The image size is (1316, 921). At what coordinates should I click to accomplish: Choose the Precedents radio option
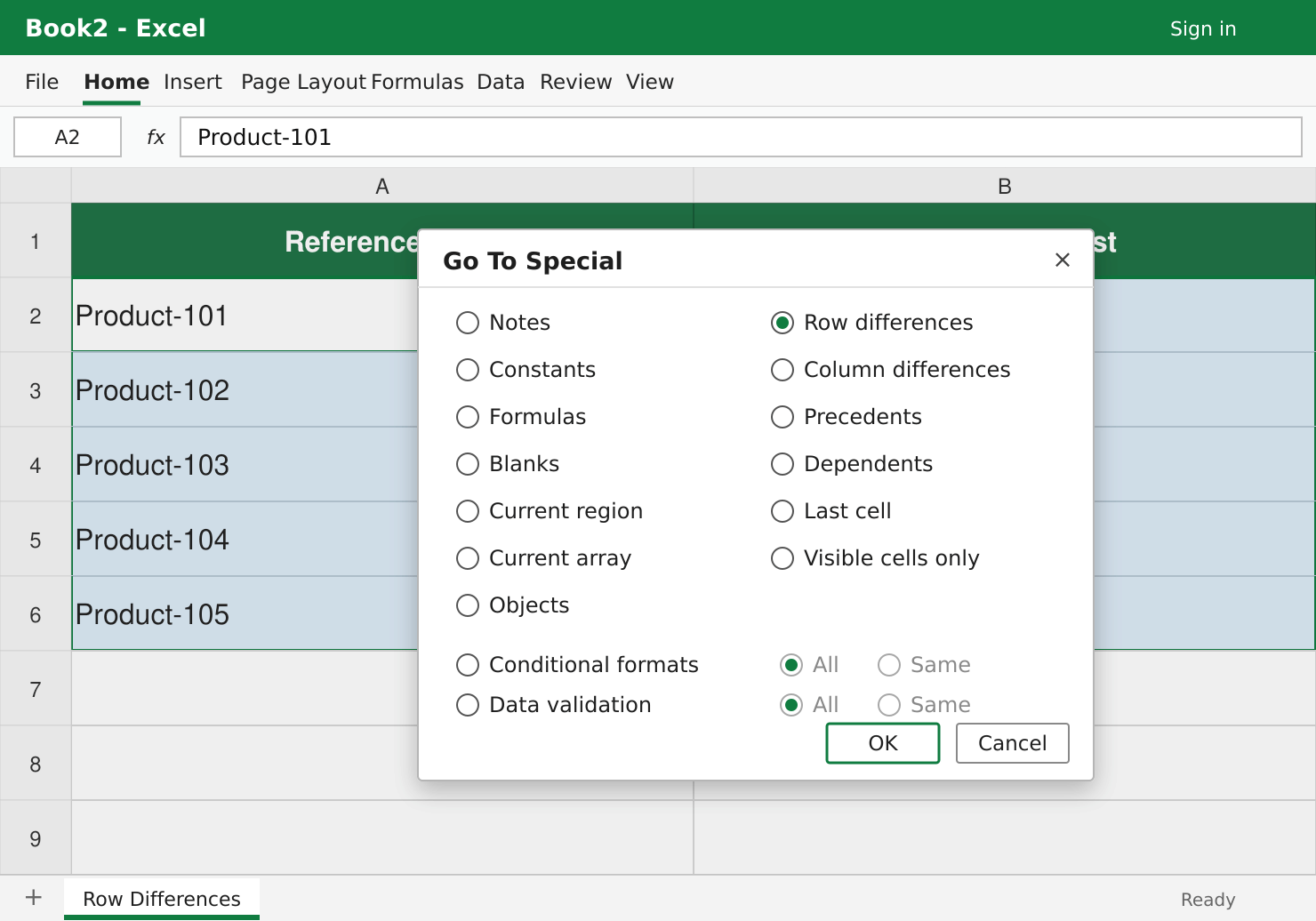846,417
